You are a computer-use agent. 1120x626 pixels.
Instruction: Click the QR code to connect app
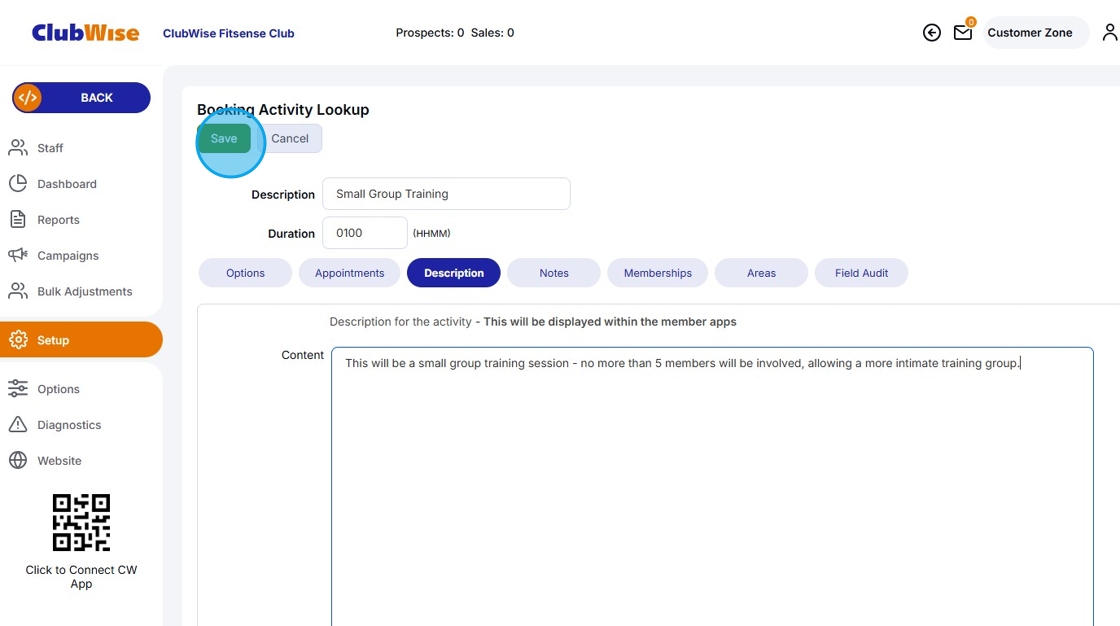click(x=81, y=522)
